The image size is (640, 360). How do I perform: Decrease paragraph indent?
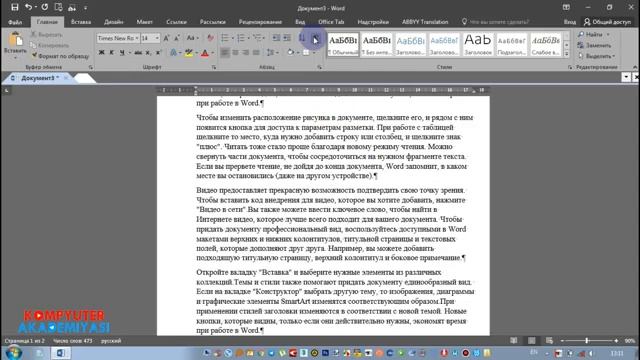(276, 38)
